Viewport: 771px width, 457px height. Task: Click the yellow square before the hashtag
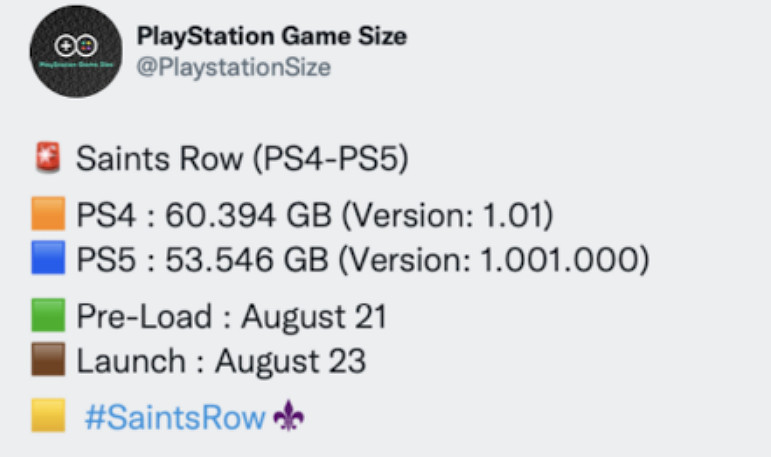(x=48, y=416)
